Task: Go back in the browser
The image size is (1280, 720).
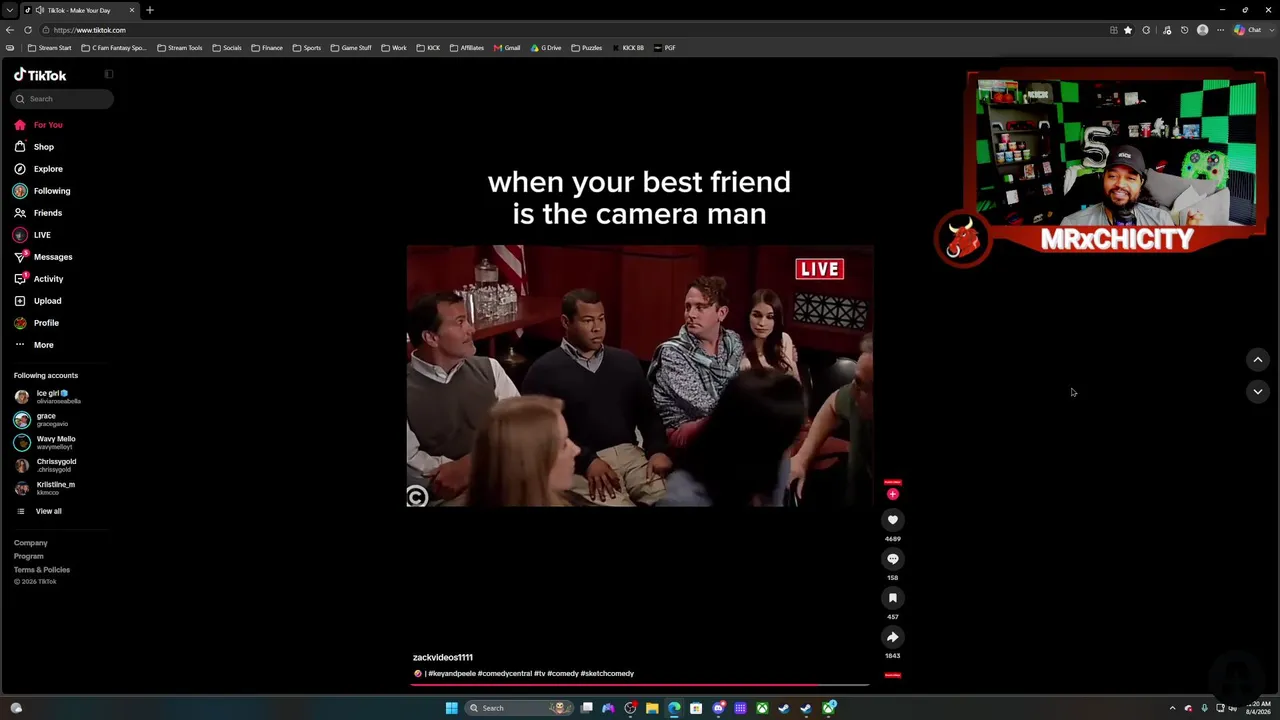Action: 10,30
